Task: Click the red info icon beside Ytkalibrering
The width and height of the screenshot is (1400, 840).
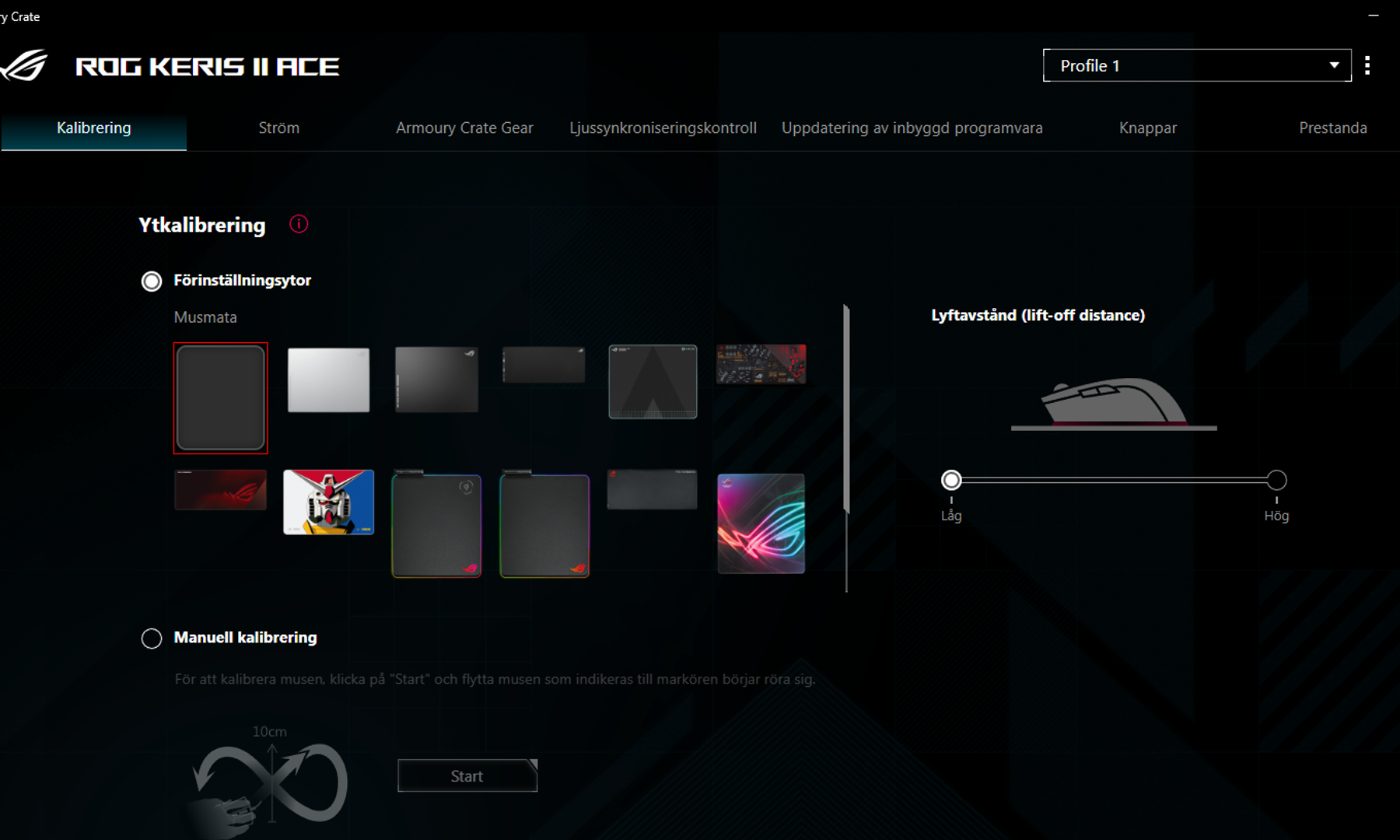Action: (299, 224)
